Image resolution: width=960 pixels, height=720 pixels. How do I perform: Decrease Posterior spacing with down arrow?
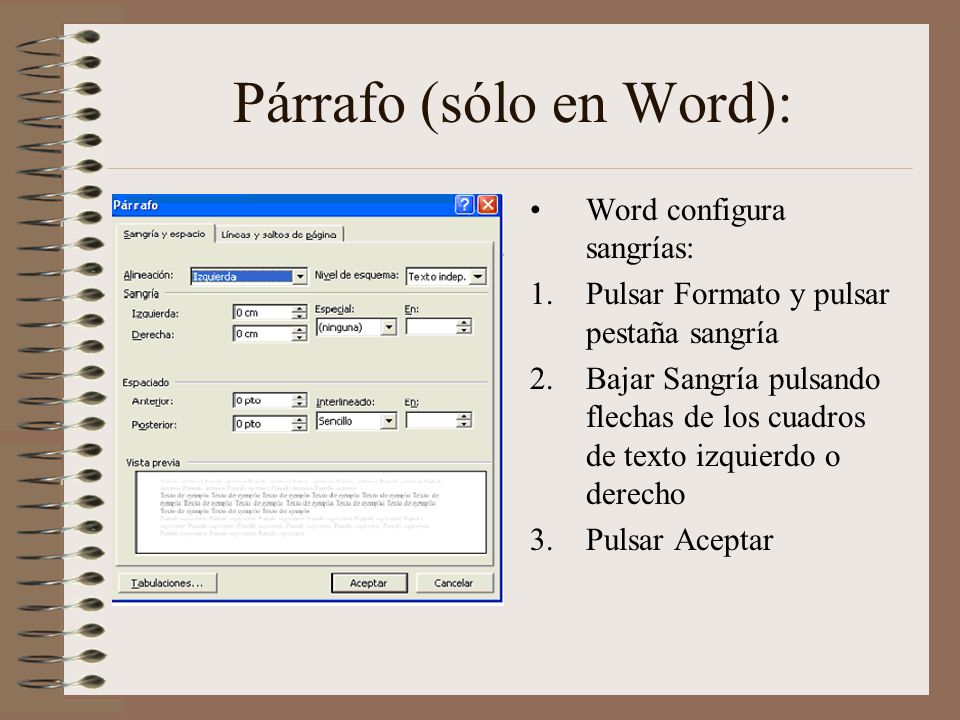pos(299,428)
